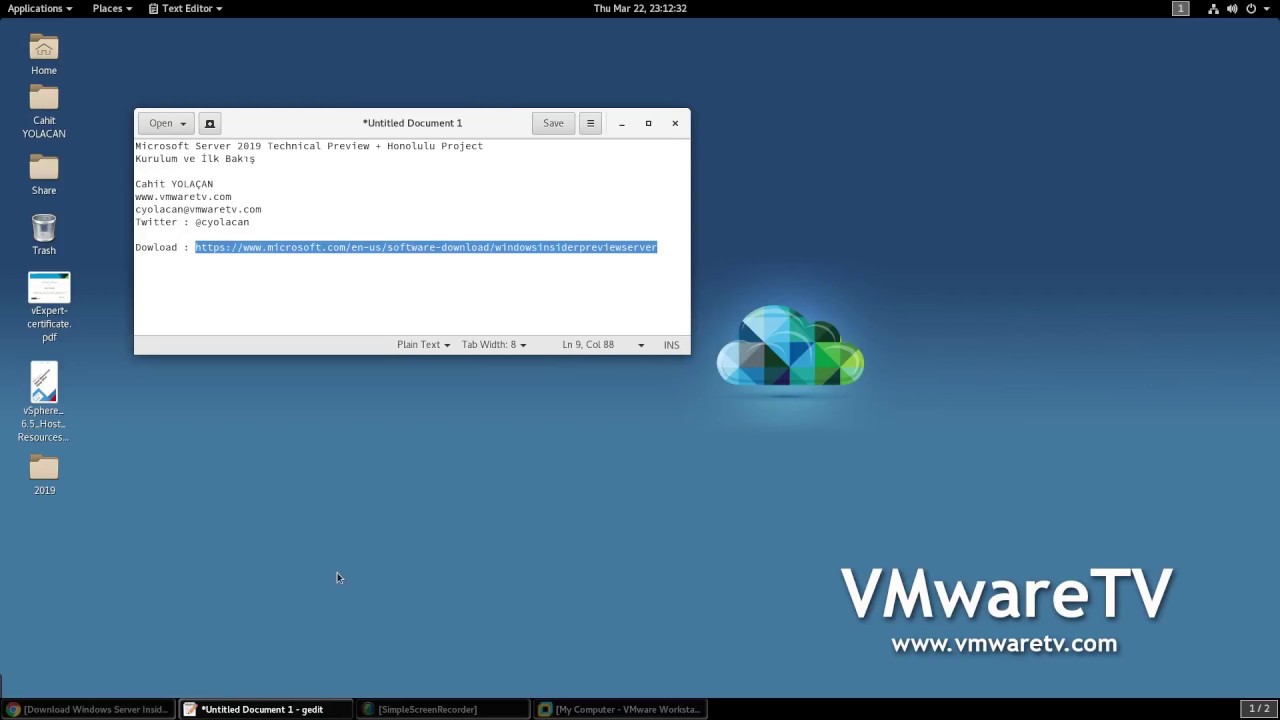Click the 'Twitter : @cyolacan' line
The height and width of the screenshot is (720, 1280).
(192, 222)
